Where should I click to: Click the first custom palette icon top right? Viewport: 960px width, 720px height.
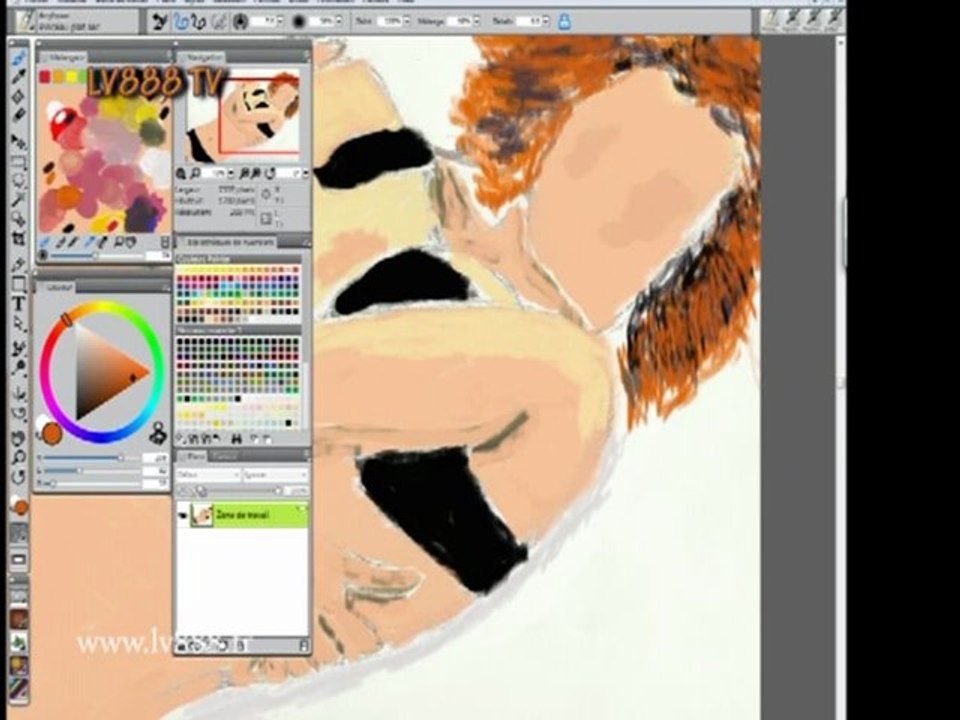[771, 20]
